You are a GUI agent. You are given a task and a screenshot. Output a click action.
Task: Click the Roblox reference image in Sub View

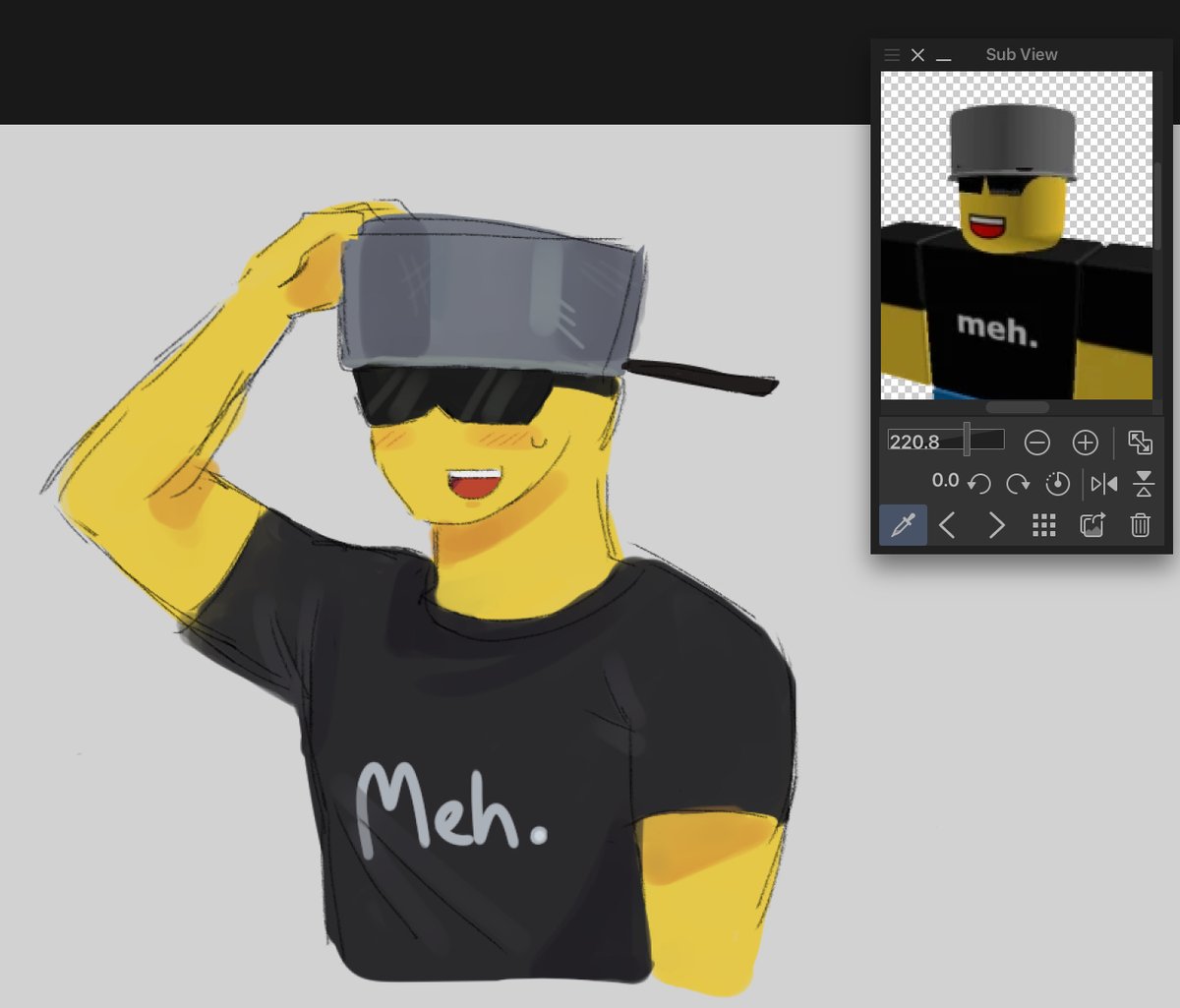coord(1017,235)
